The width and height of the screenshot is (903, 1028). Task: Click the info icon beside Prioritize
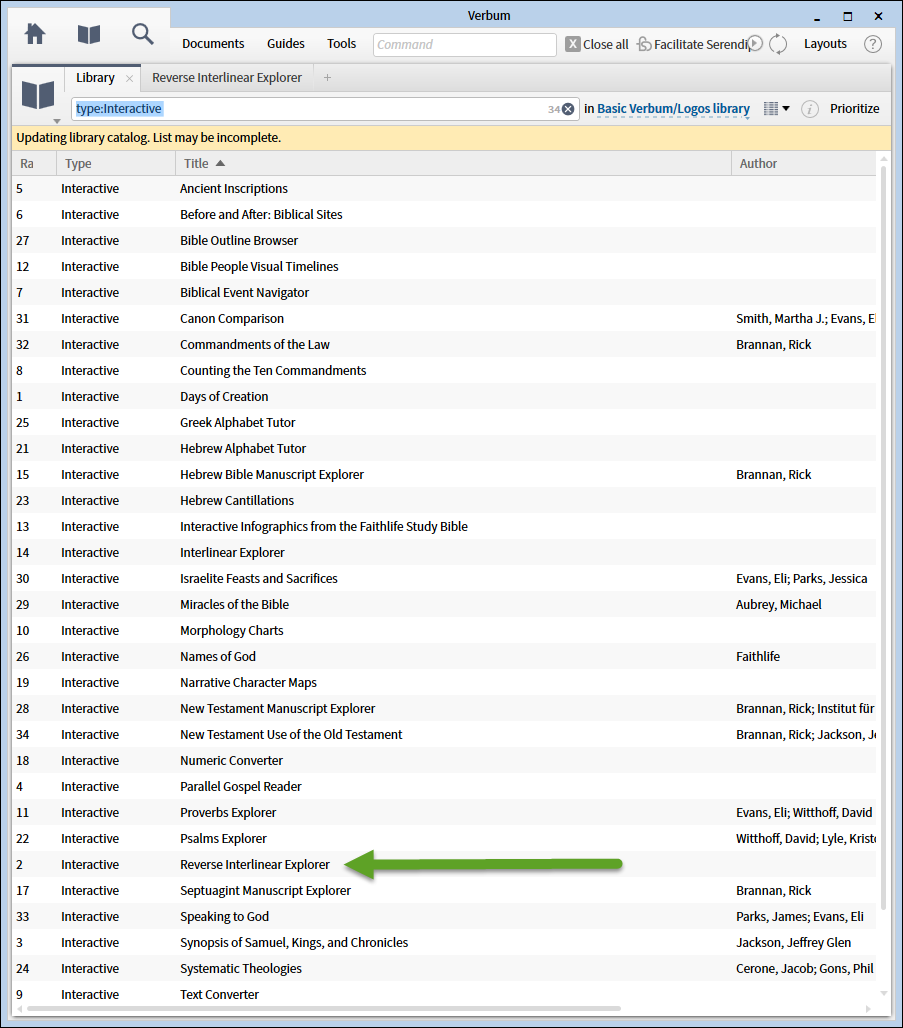point(810,107)
